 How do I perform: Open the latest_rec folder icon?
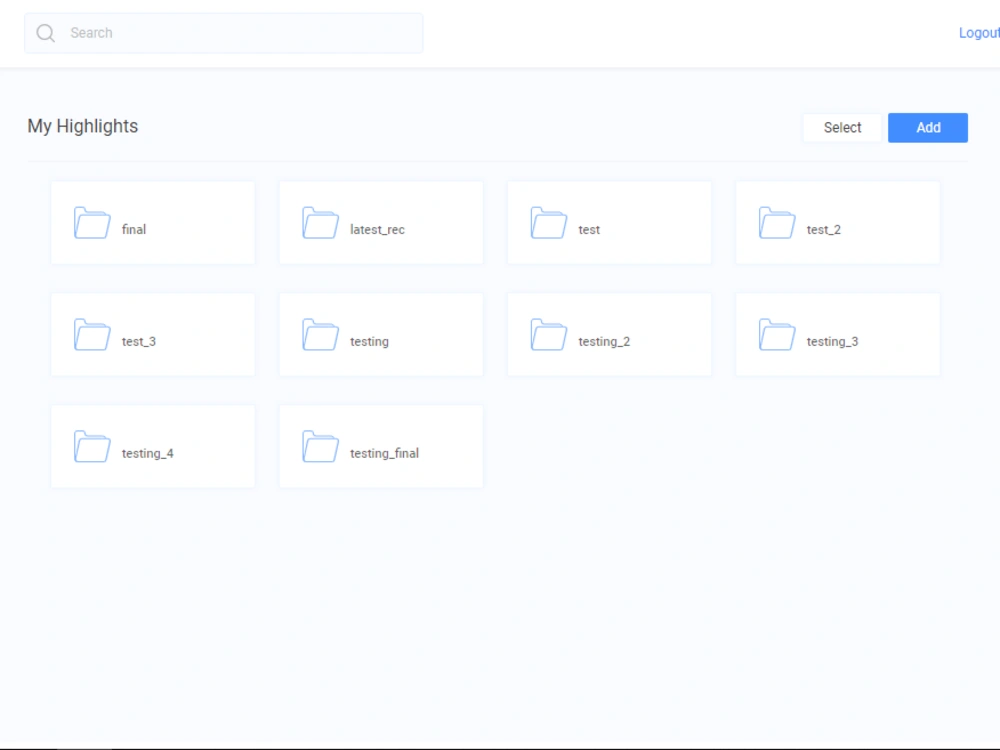coord(320,223)
